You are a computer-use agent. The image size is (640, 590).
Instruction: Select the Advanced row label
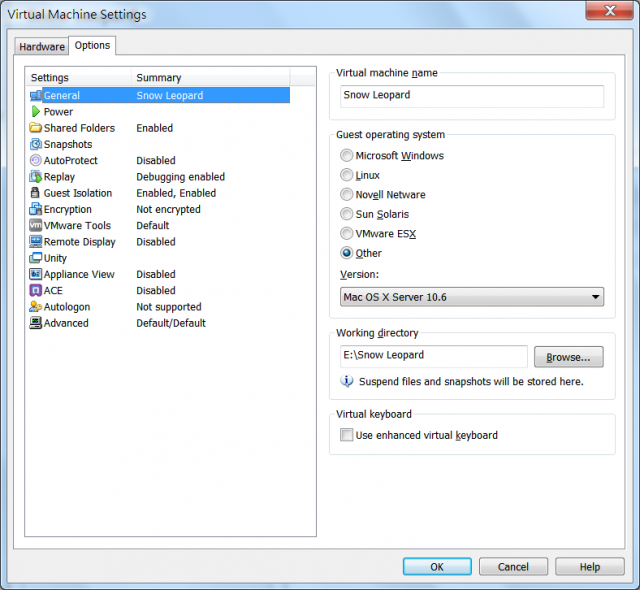point(66,323)
